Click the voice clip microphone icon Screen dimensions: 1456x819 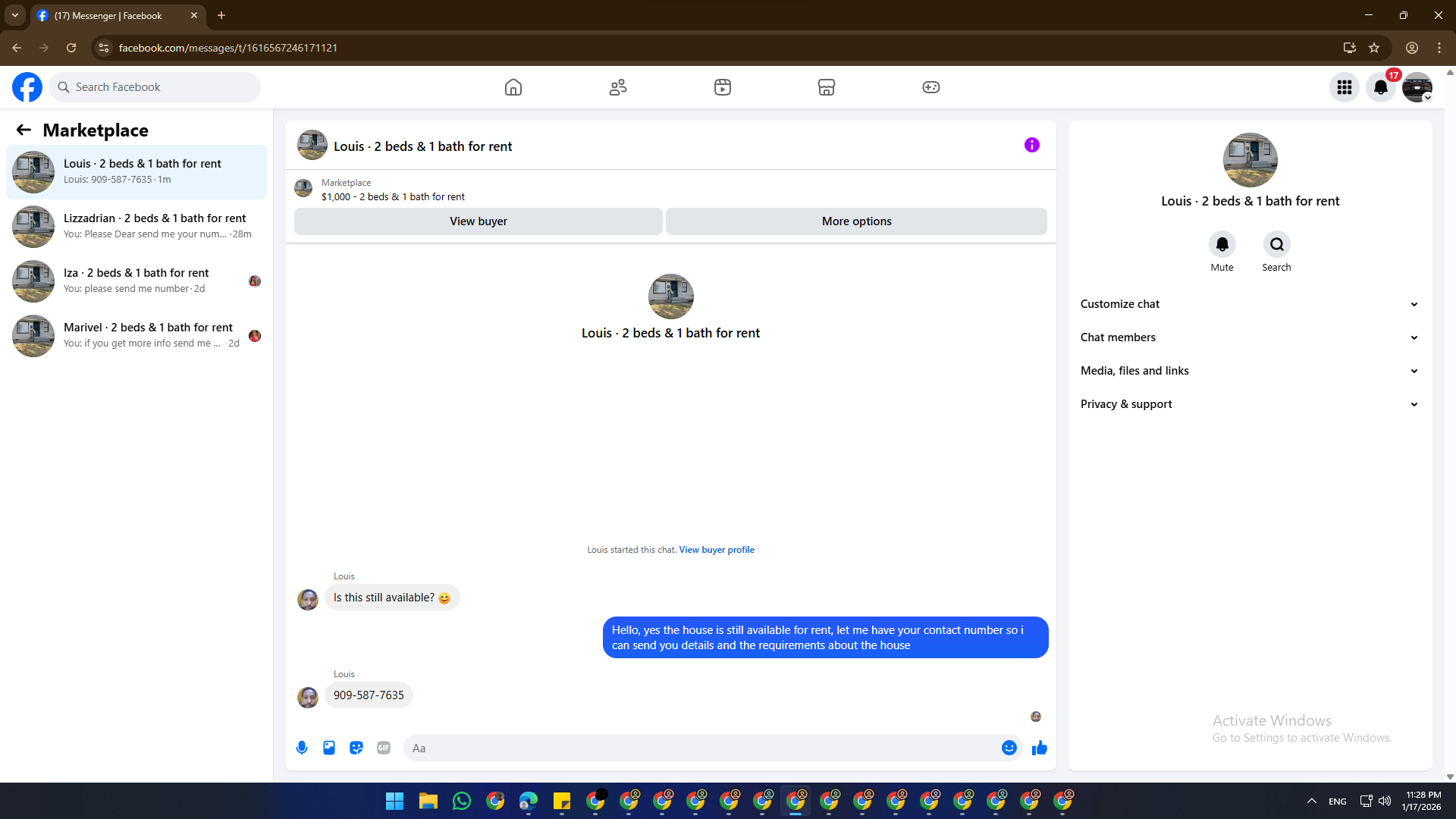302,748
